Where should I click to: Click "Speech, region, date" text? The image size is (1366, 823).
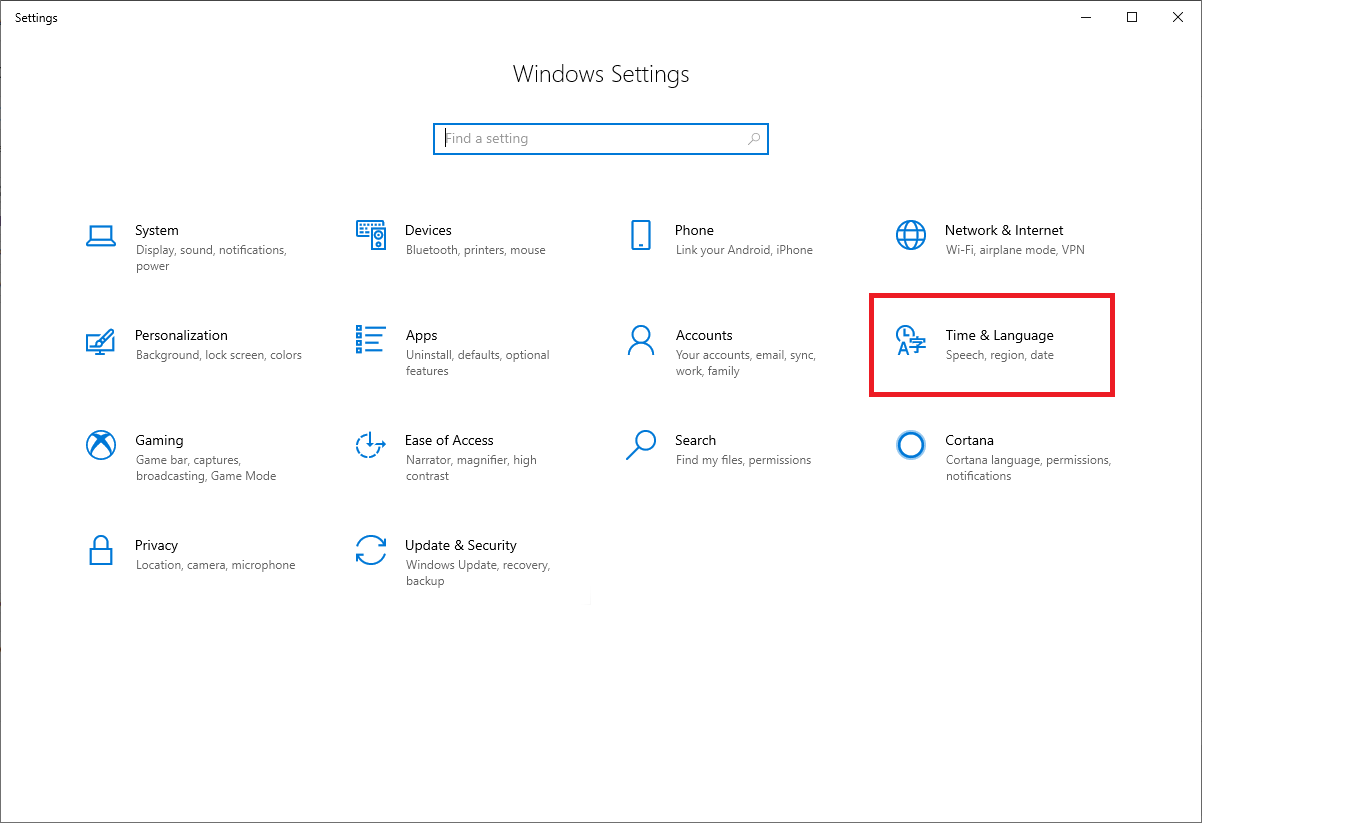[1000, 355]
